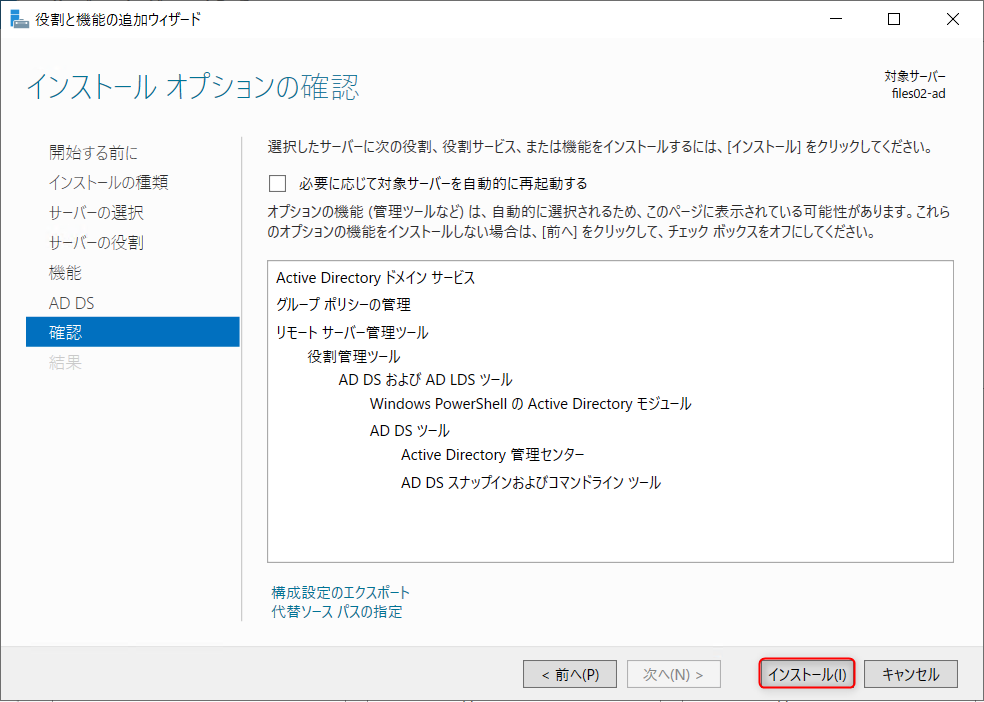The height and width of the screenshot is (702, 984).
Task: Open the サーバーの役割 step
Action: coord(96,242)
